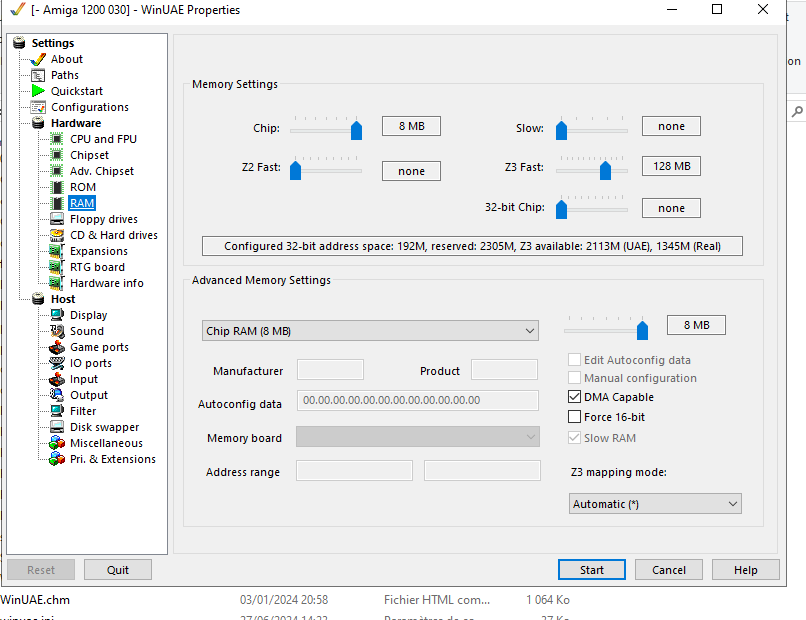
Task: Click the second Address range field
Action: [x=482, y=470]
